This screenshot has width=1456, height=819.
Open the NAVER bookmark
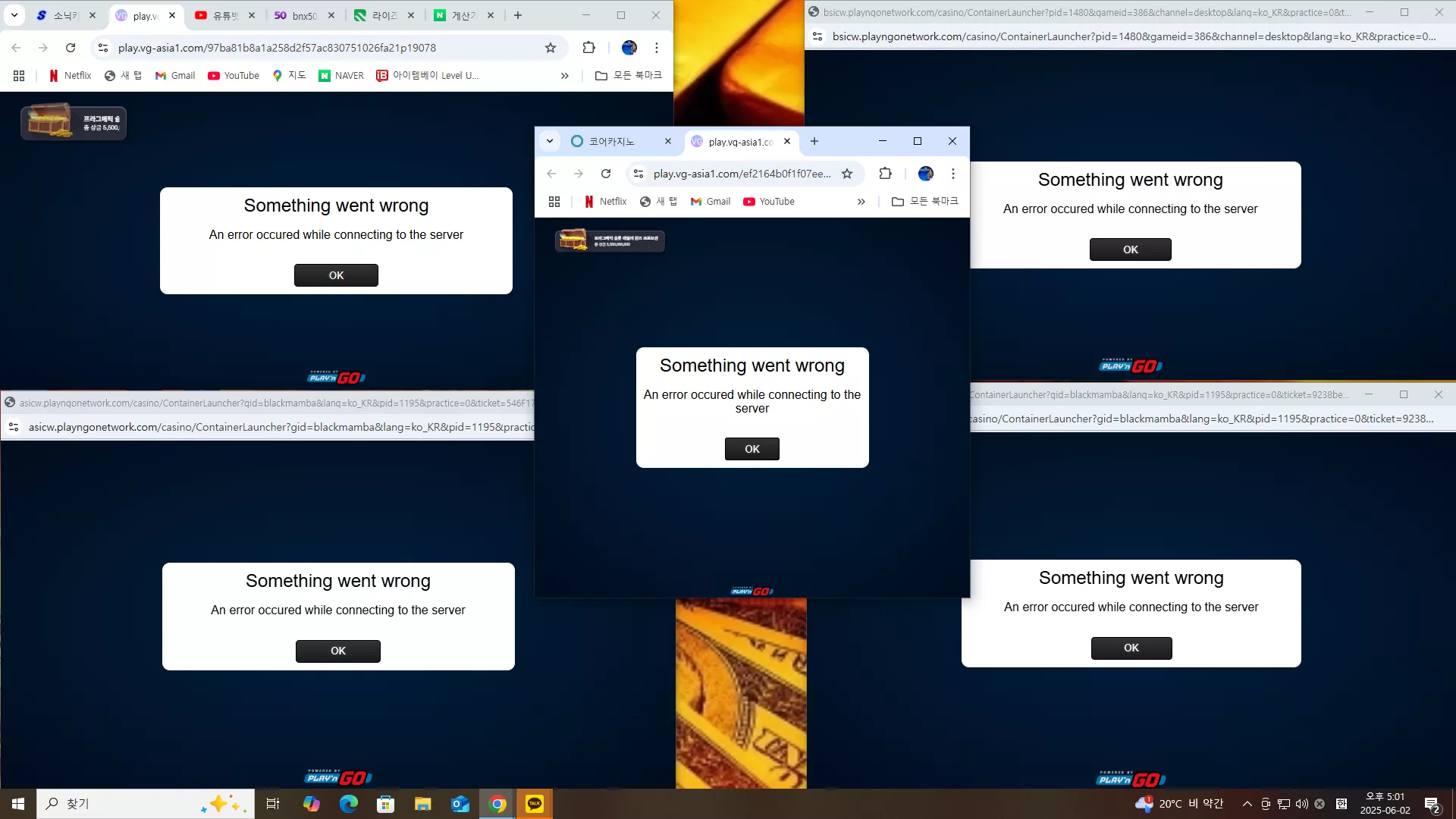(341, 76)
